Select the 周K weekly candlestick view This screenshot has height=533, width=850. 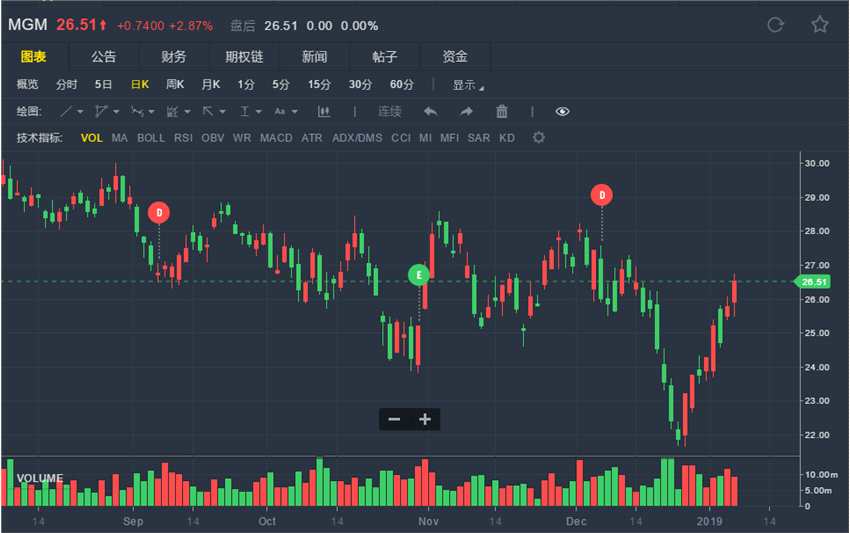[x=175, y=84]
